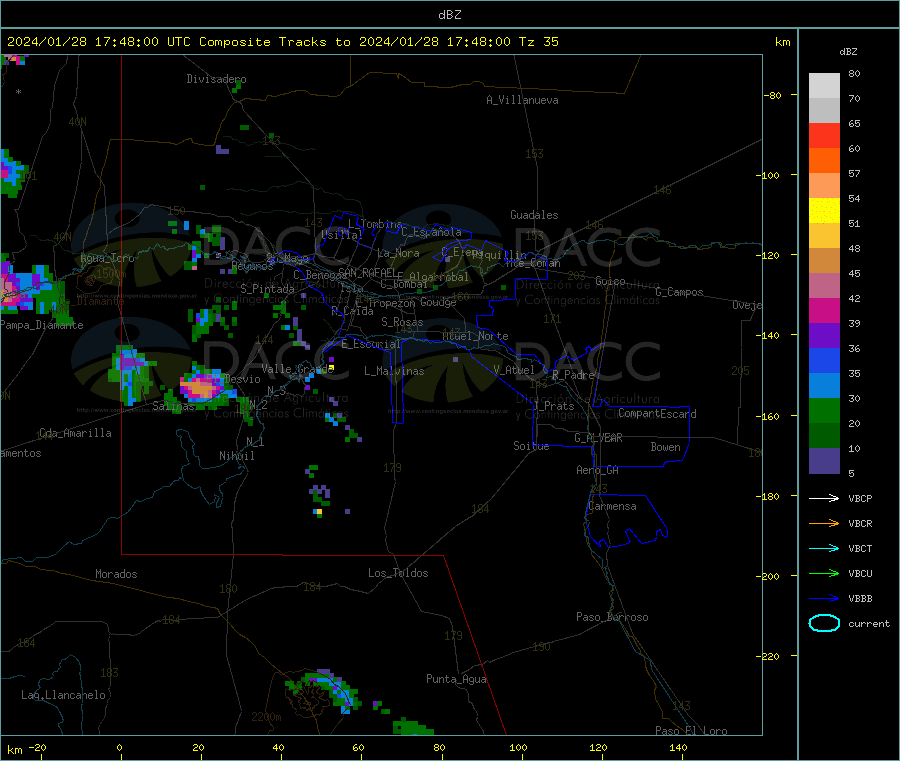Viewport: 900px width, 761px height.
Task: Click the Paso_Barroso map label
Action: click(612, 617)
